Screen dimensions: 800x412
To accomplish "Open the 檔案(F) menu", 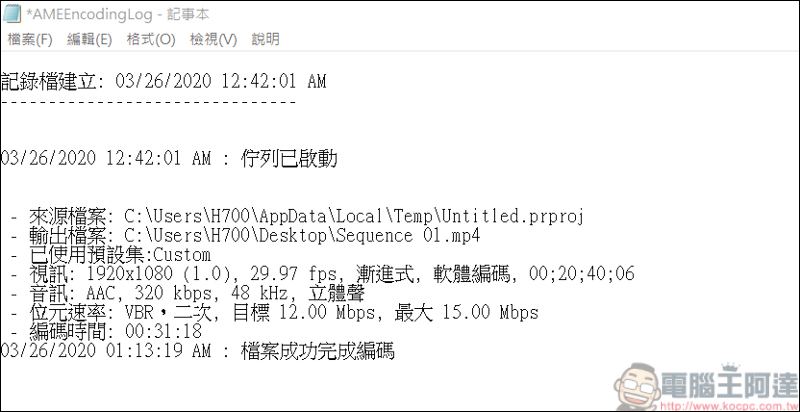I will (x=30, y=40).
